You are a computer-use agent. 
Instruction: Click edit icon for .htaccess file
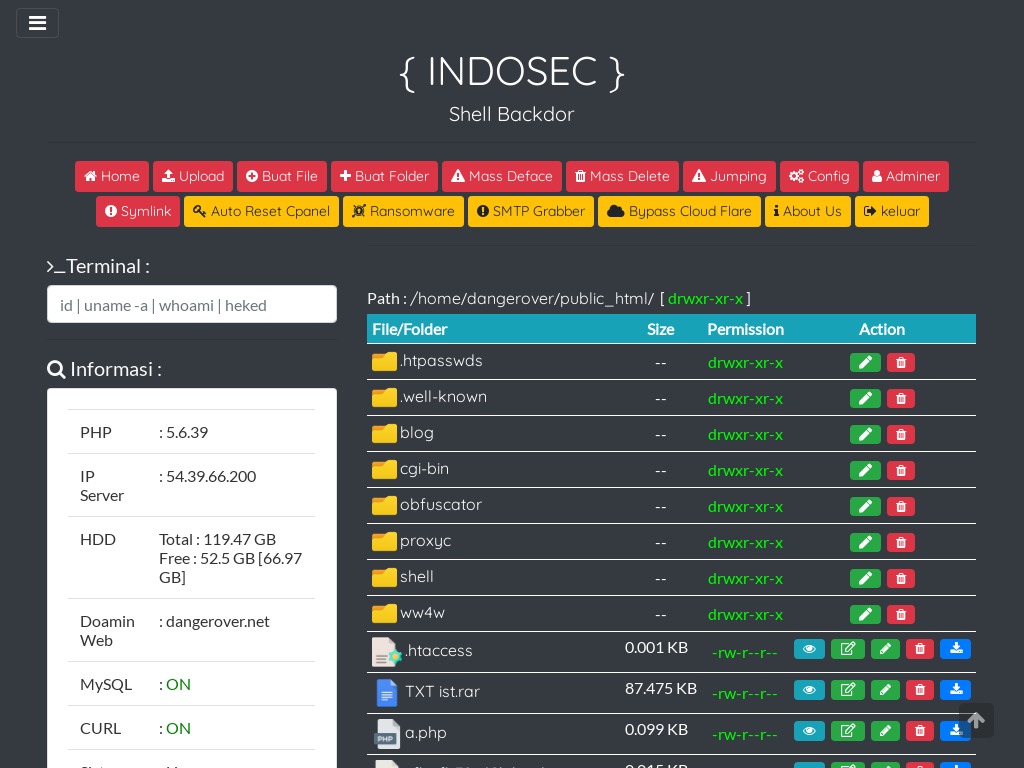click(x=848, y=649)
